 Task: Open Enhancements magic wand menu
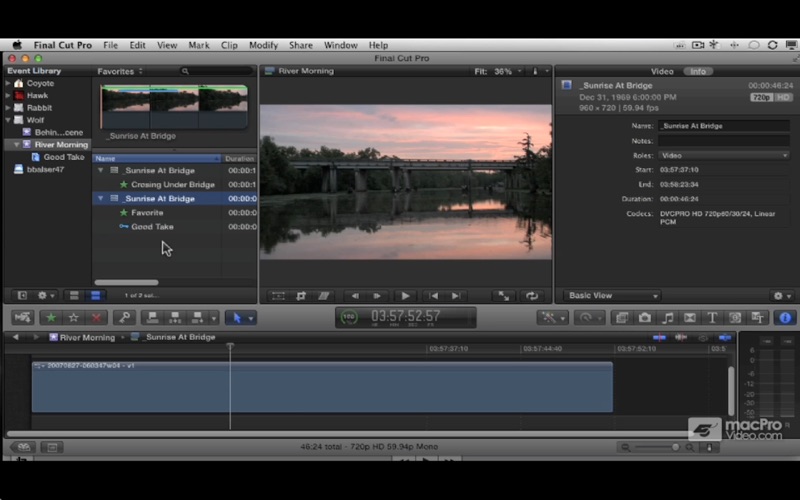tap(552, 317)
